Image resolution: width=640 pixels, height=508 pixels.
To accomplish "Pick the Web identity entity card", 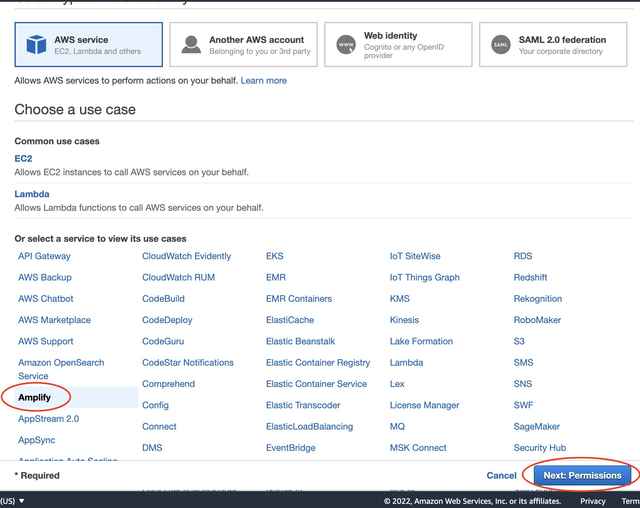I will click(398, 44).
